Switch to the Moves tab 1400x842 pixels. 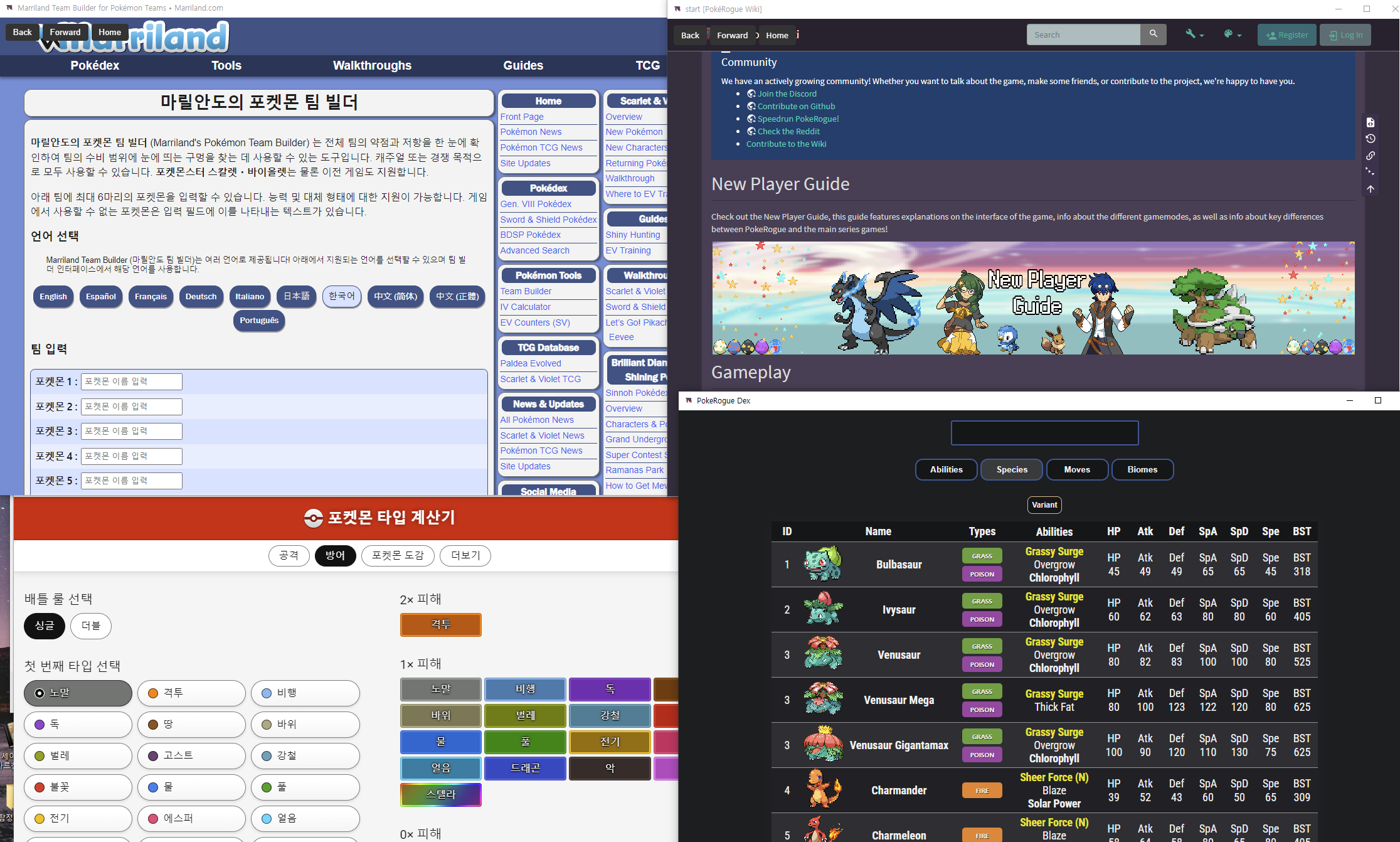pyautogui.click(x=1076, y=469)
